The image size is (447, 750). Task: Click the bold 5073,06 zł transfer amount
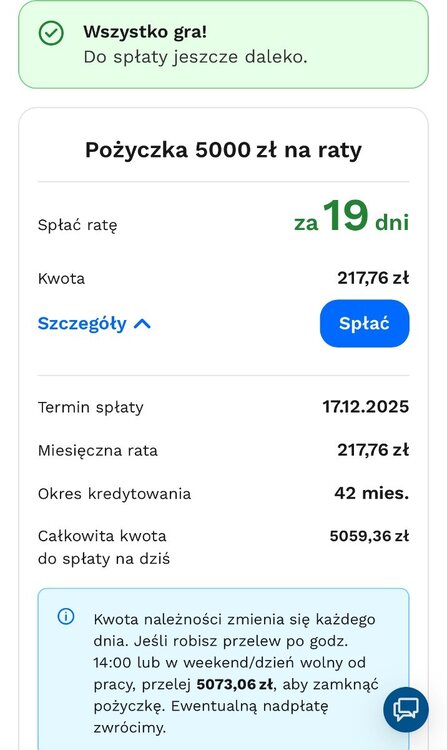(x=235, y=684)
